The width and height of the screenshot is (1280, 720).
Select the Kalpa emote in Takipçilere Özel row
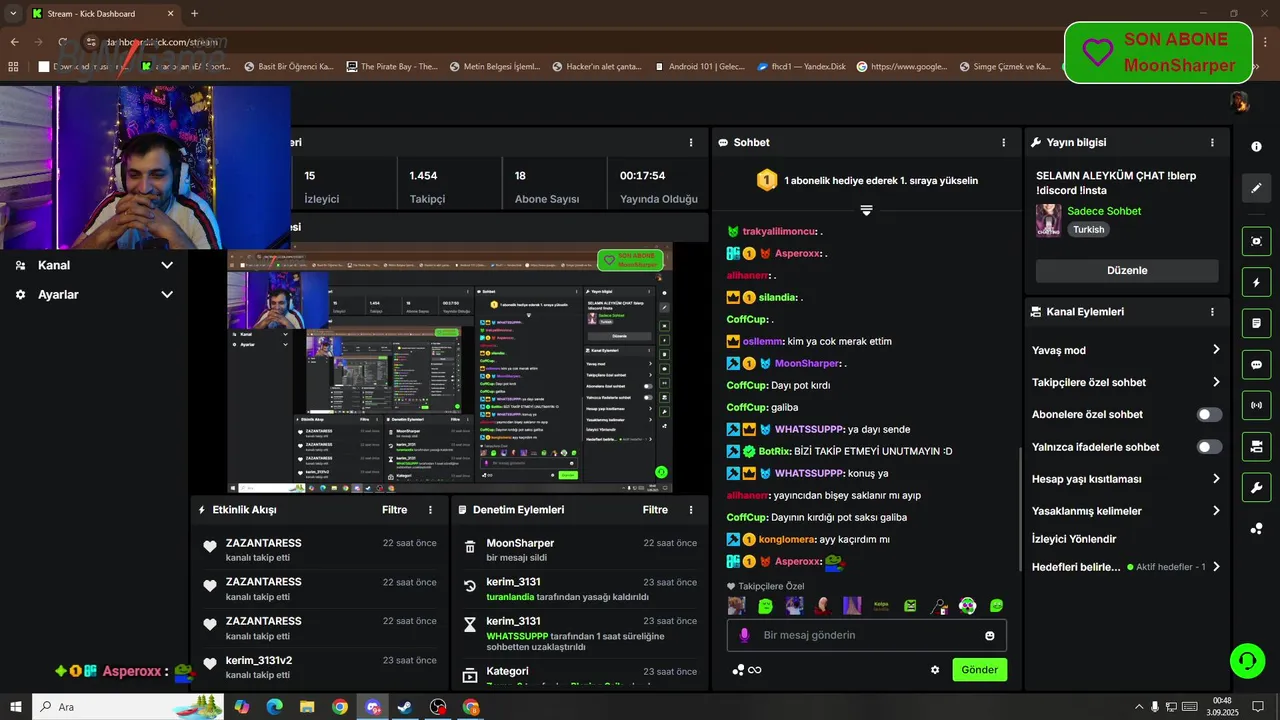[x=881, y=606]
